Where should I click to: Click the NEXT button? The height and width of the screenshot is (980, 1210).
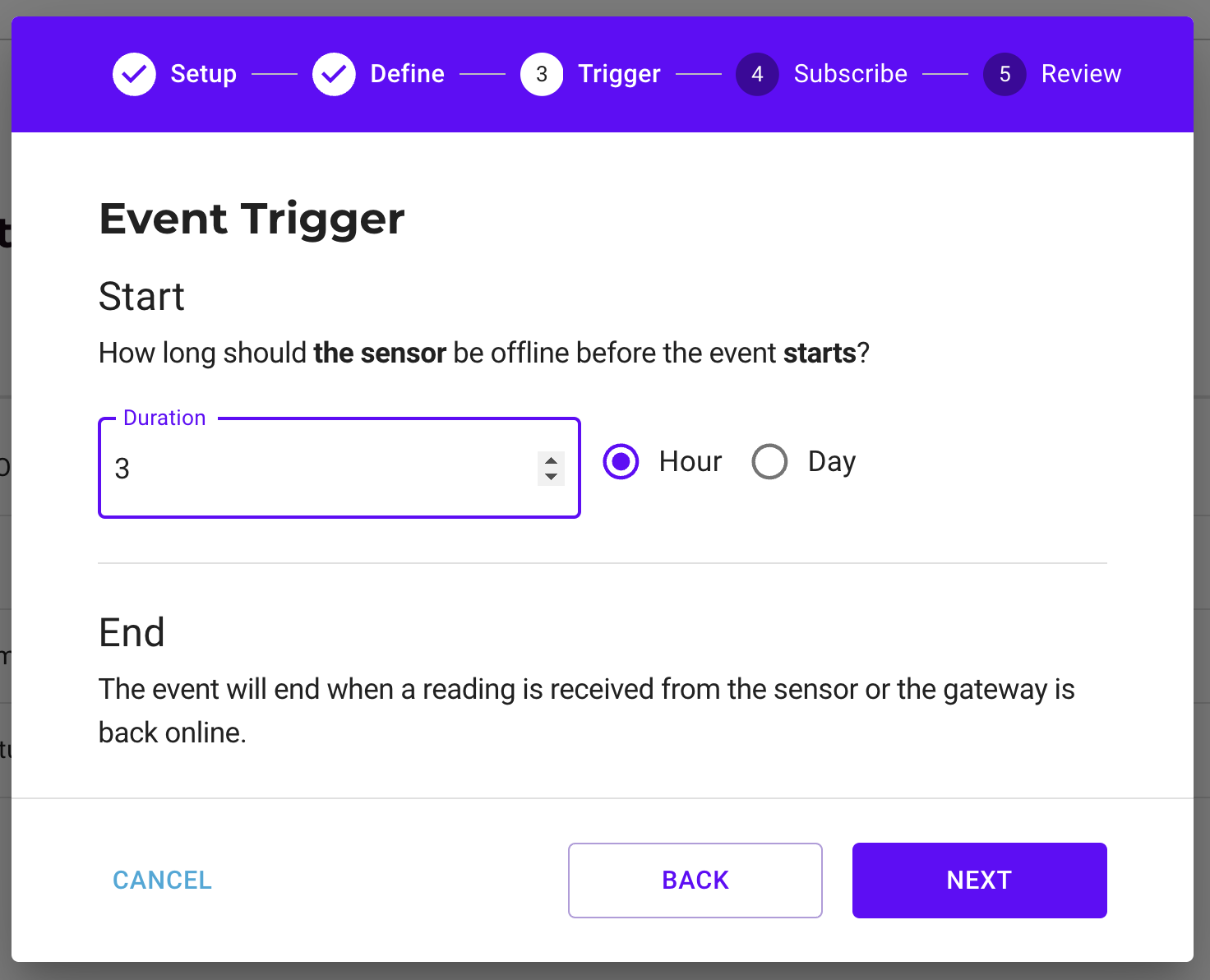pyautogui.click(x=979, y=880)
